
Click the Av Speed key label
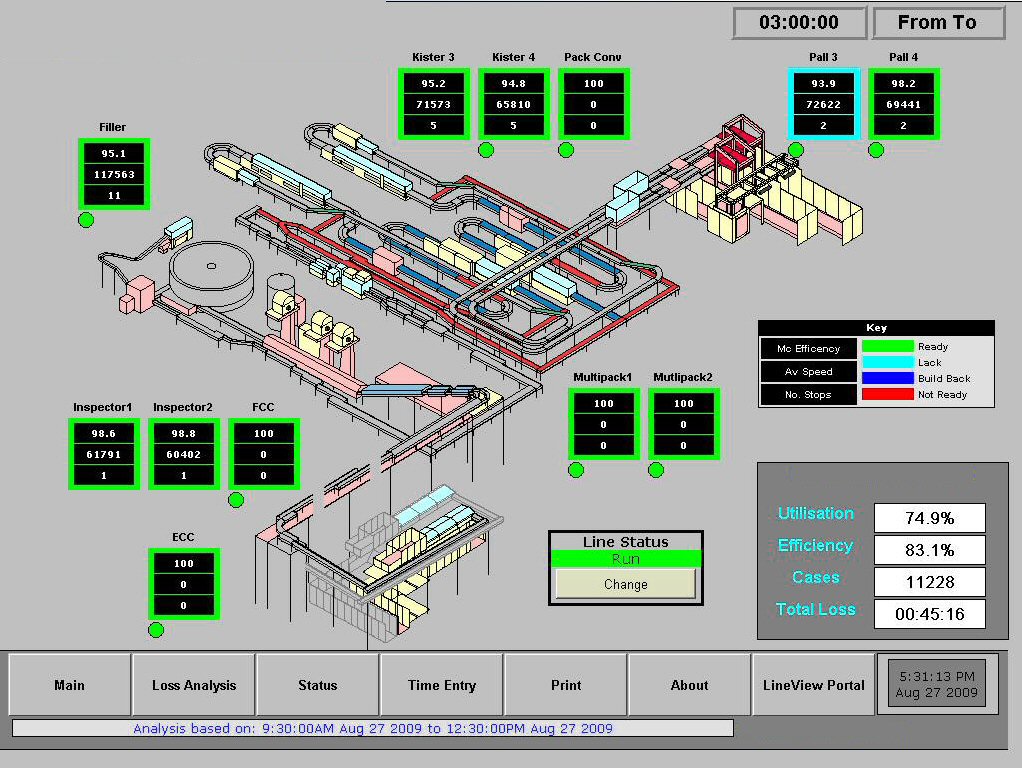pyautogui.click(x=808, y=371)
